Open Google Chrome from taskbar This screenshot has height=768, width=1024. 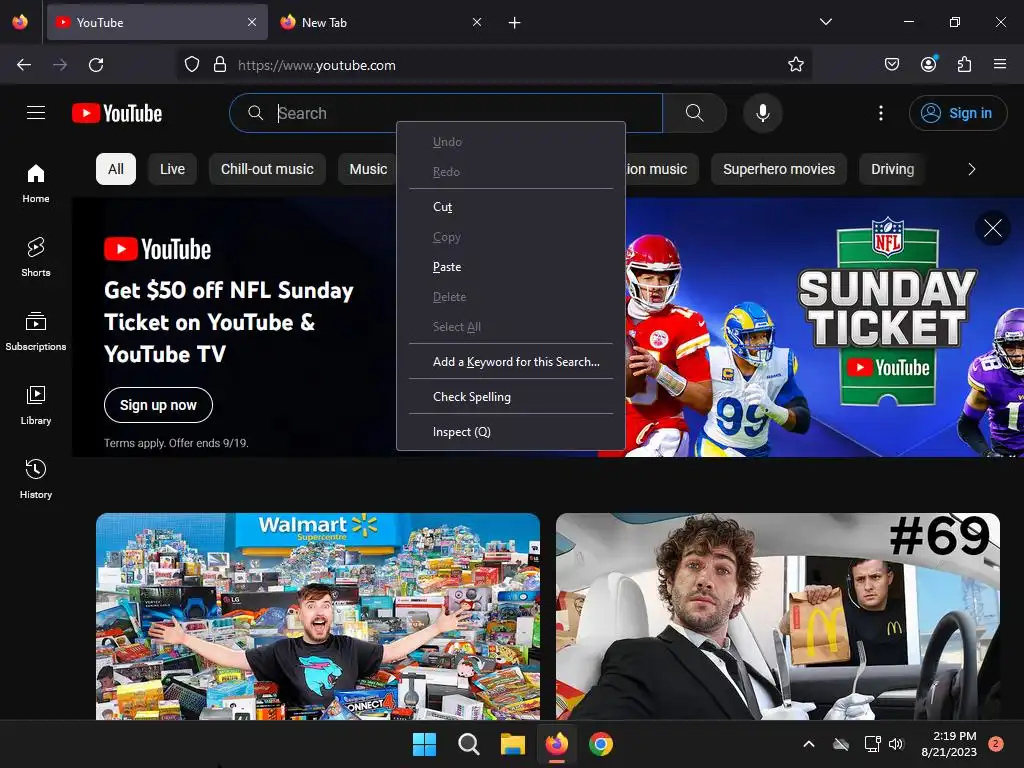point(601,744)
